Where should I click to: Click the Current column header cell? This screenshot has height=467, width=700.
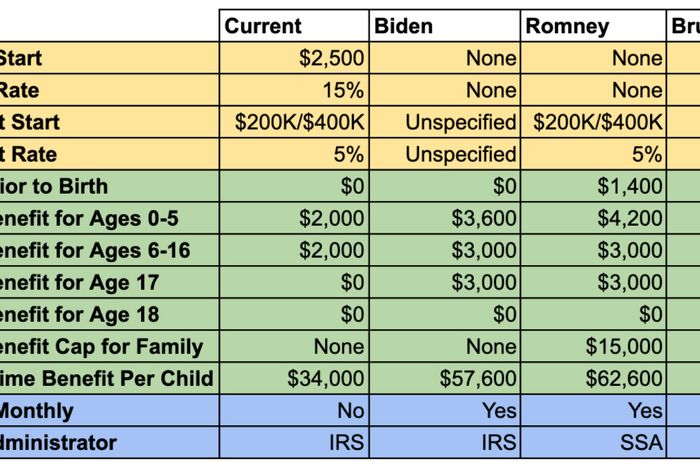pyautogui.click(x=293, y=27)
